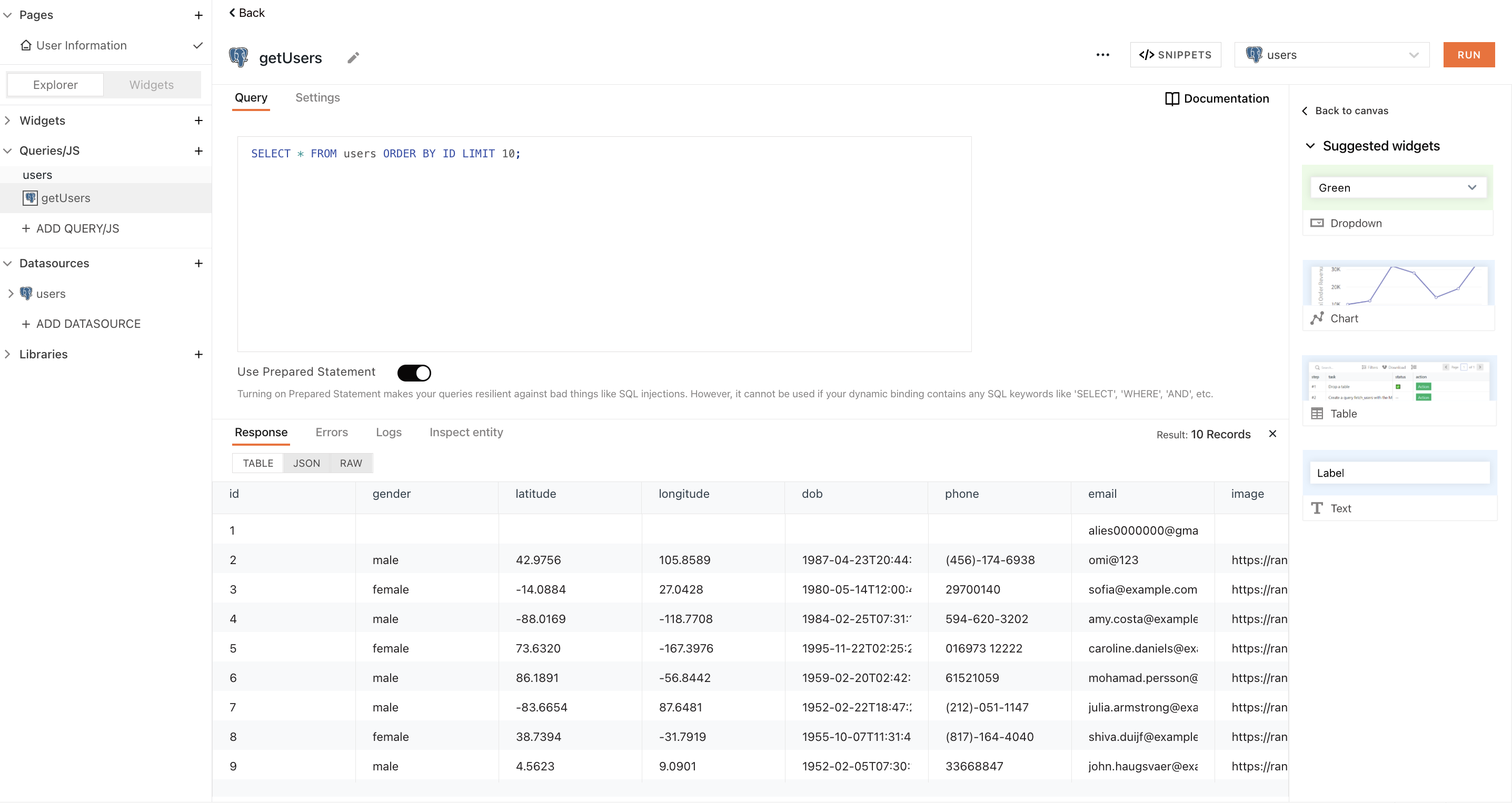The width and height of the screenshot is (1512, 803).
Task: Select the Widgets tab in sidebar switcher
Action: tap(152, 85)
